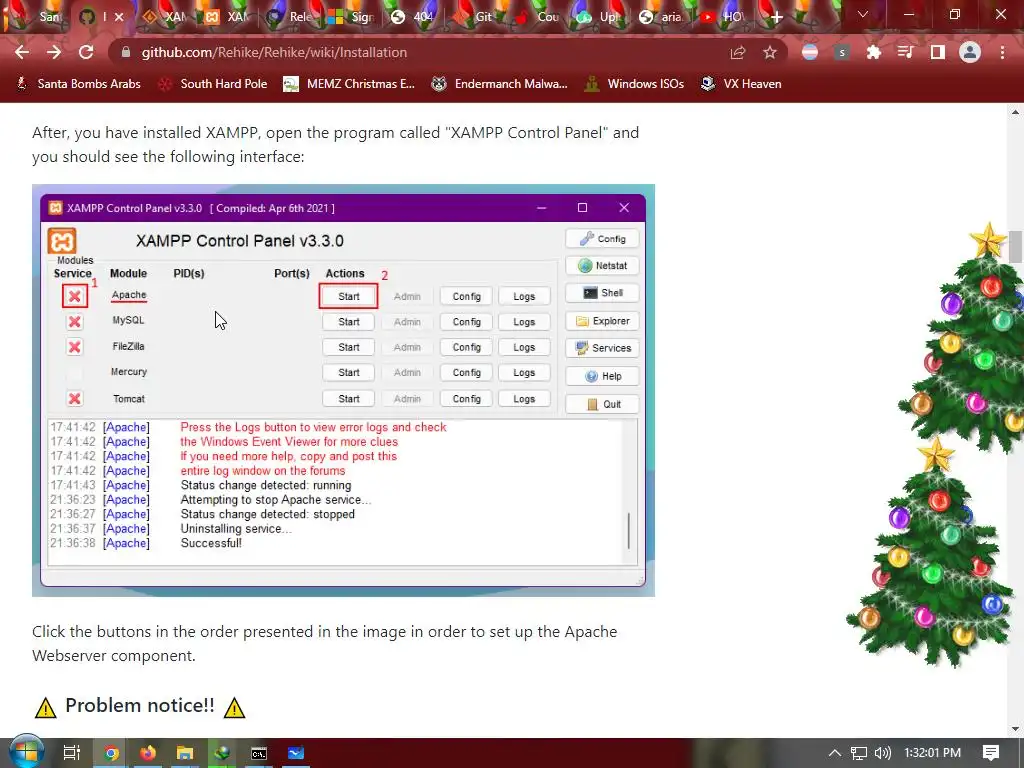Close the active GitHub tab

coord(119,17)
